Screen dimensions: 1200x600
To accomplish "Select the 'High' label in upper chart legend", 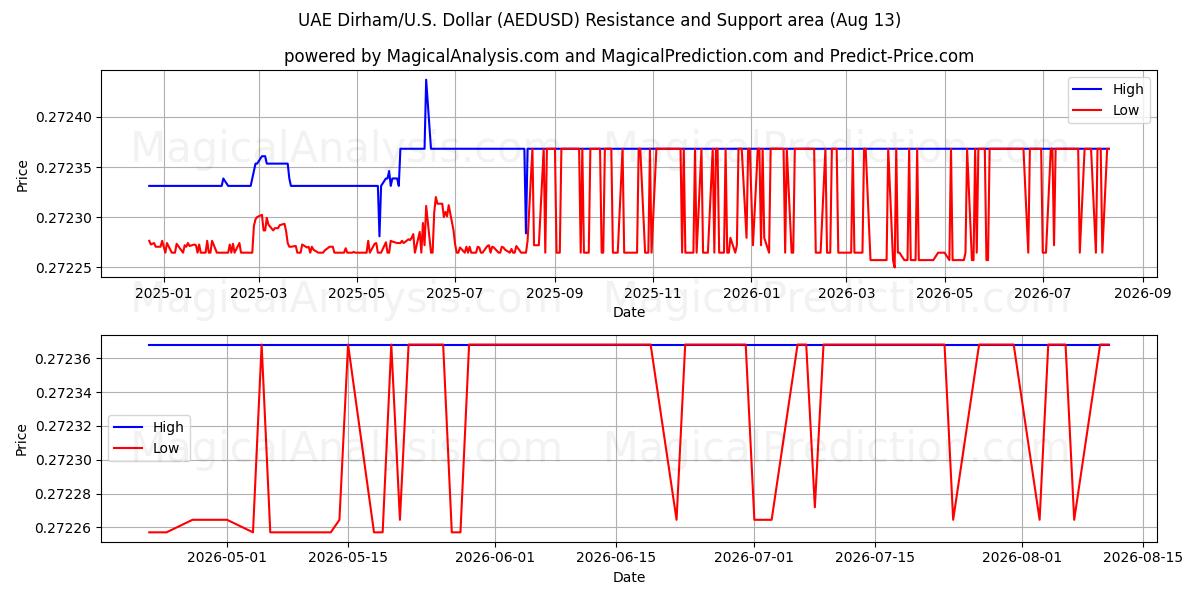I will point(1128,89).
